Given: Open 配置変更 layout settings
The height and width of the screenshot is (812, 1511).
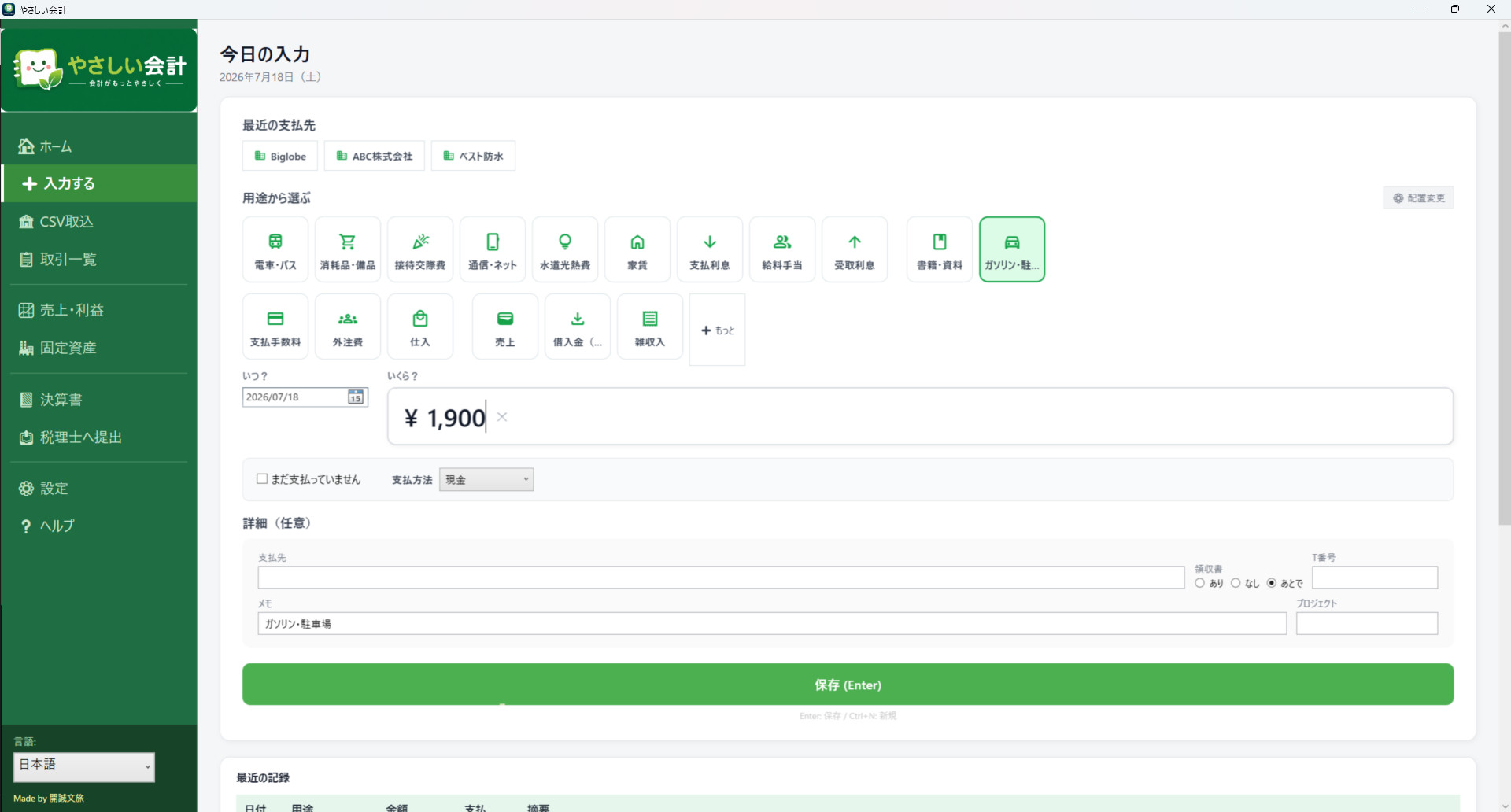Looking at the screenshot, I should pos(1419,198).
